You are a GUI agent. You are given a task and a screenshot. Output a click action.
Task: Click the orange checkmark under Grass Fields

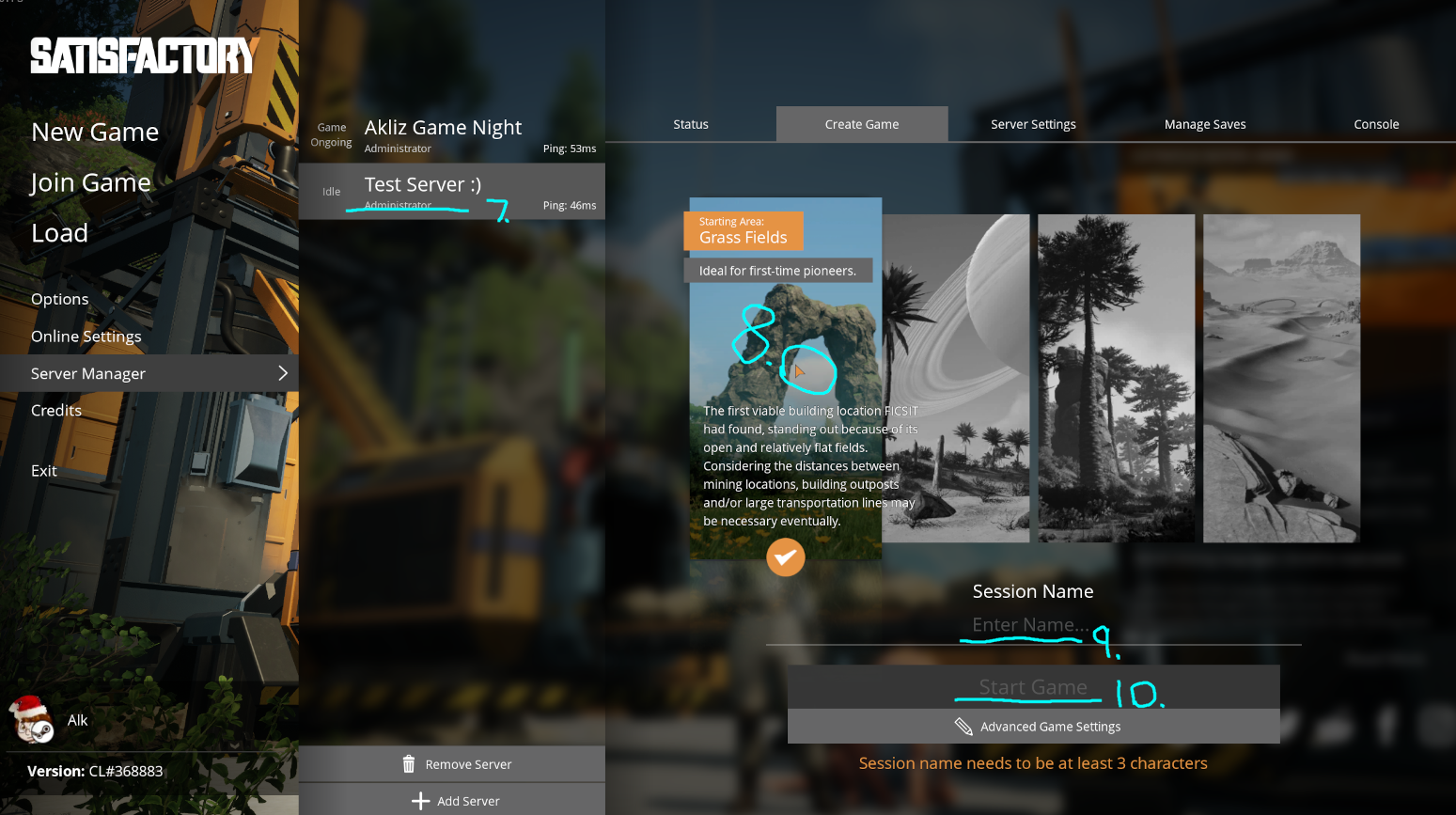(x=786, y=557)
